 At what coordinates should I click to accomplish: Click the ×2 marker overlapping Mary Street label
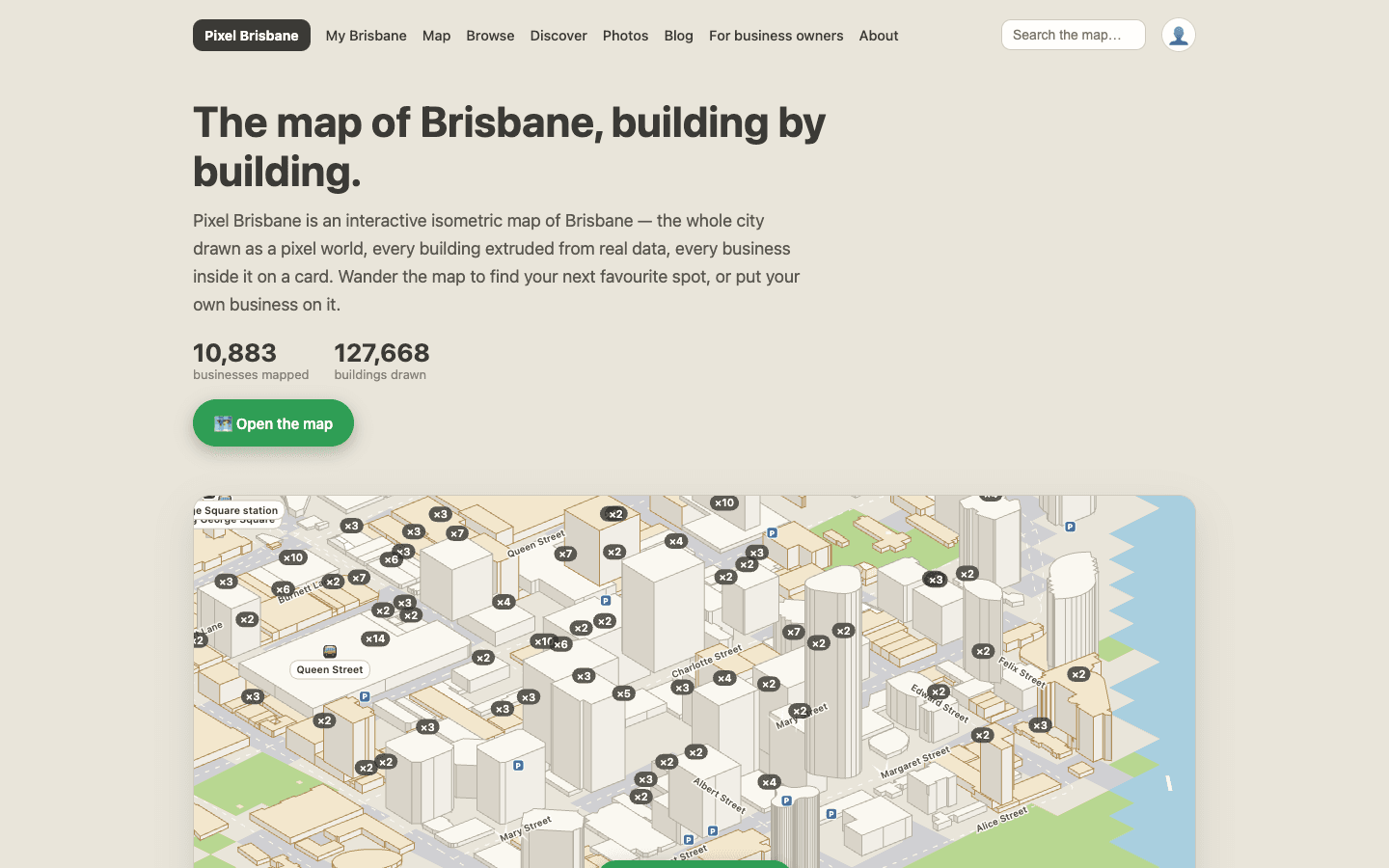(799, 711)
